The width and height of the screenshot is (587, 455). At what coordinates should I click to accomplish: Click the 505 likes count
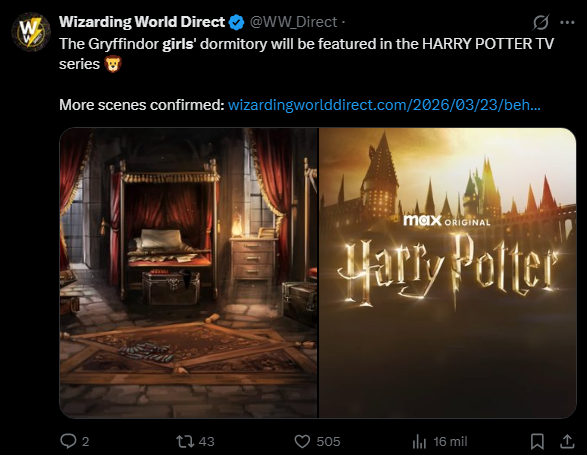click(x=328, y=442)
